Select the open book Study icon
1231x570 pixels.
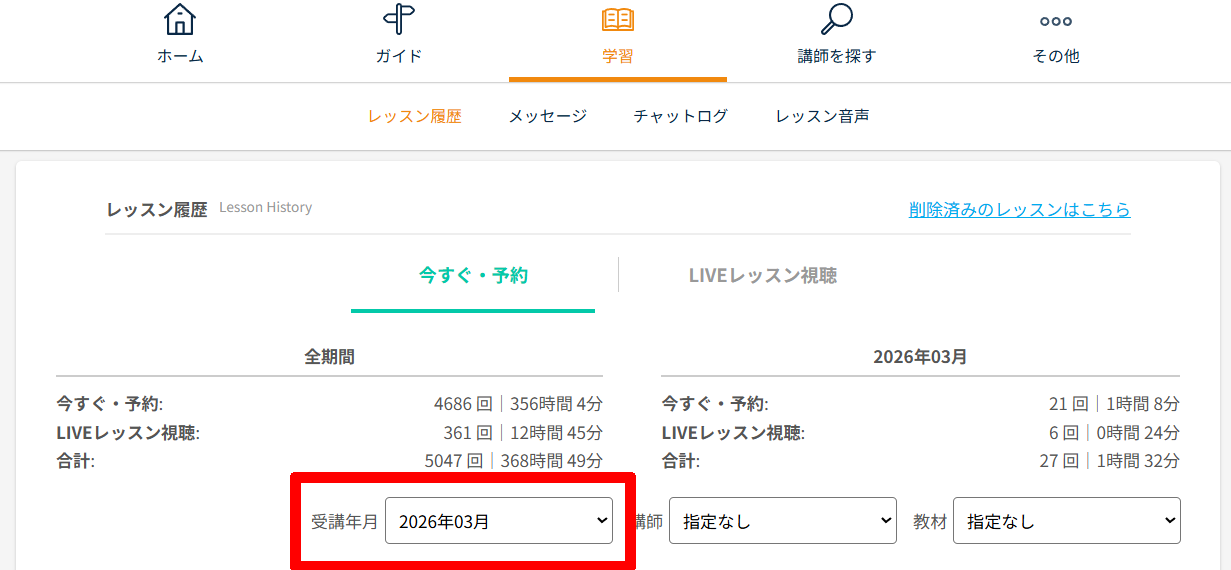618,19
